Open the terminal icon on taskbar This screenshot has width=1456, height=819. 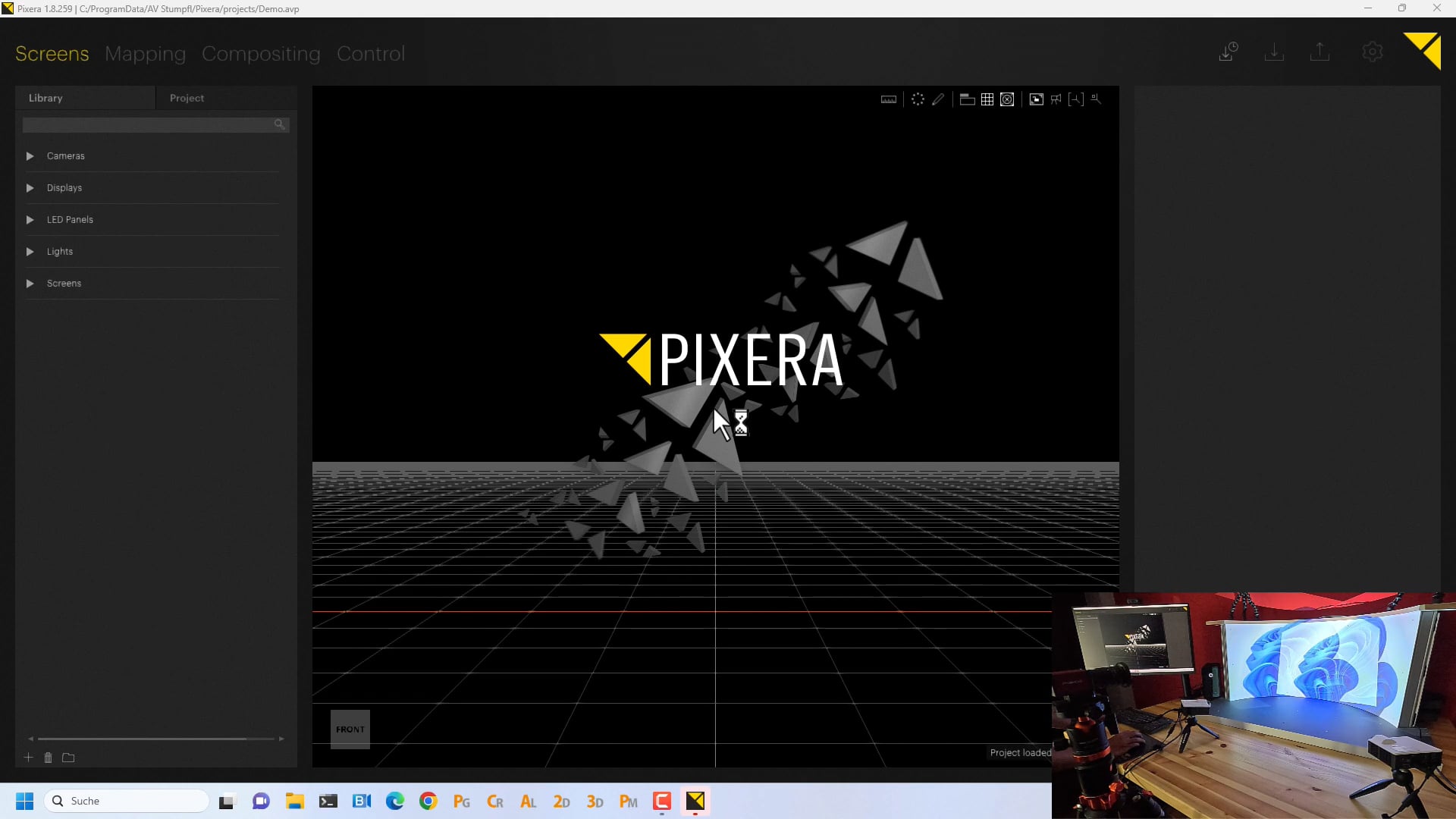328,802
